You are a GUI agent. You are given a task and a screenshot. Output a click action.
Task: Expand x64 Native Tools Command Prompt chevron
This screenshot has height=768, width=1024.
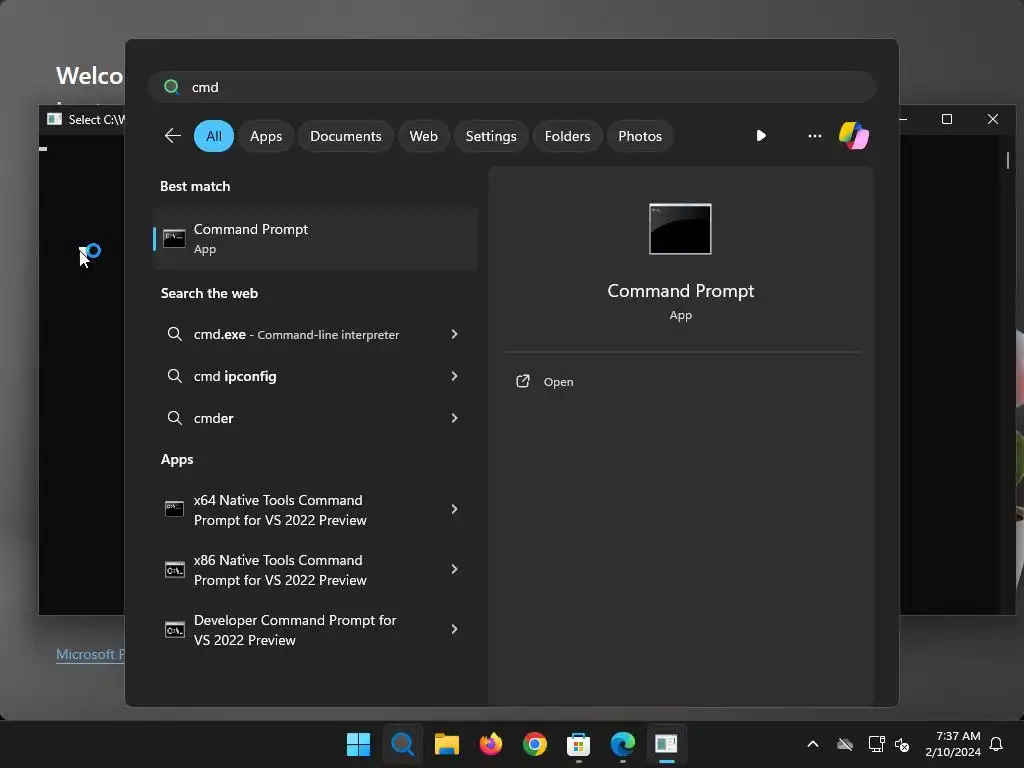pyautogui.click(x=455, y=509)
